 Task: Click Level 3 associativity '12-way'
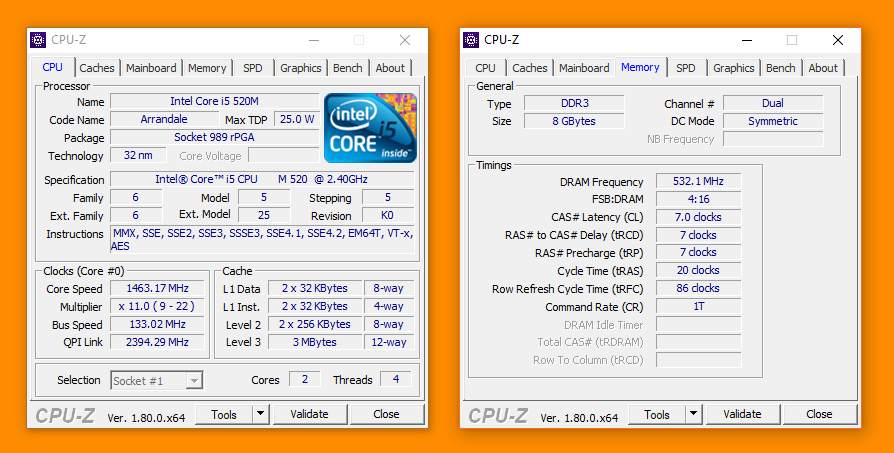pos(389,342)
